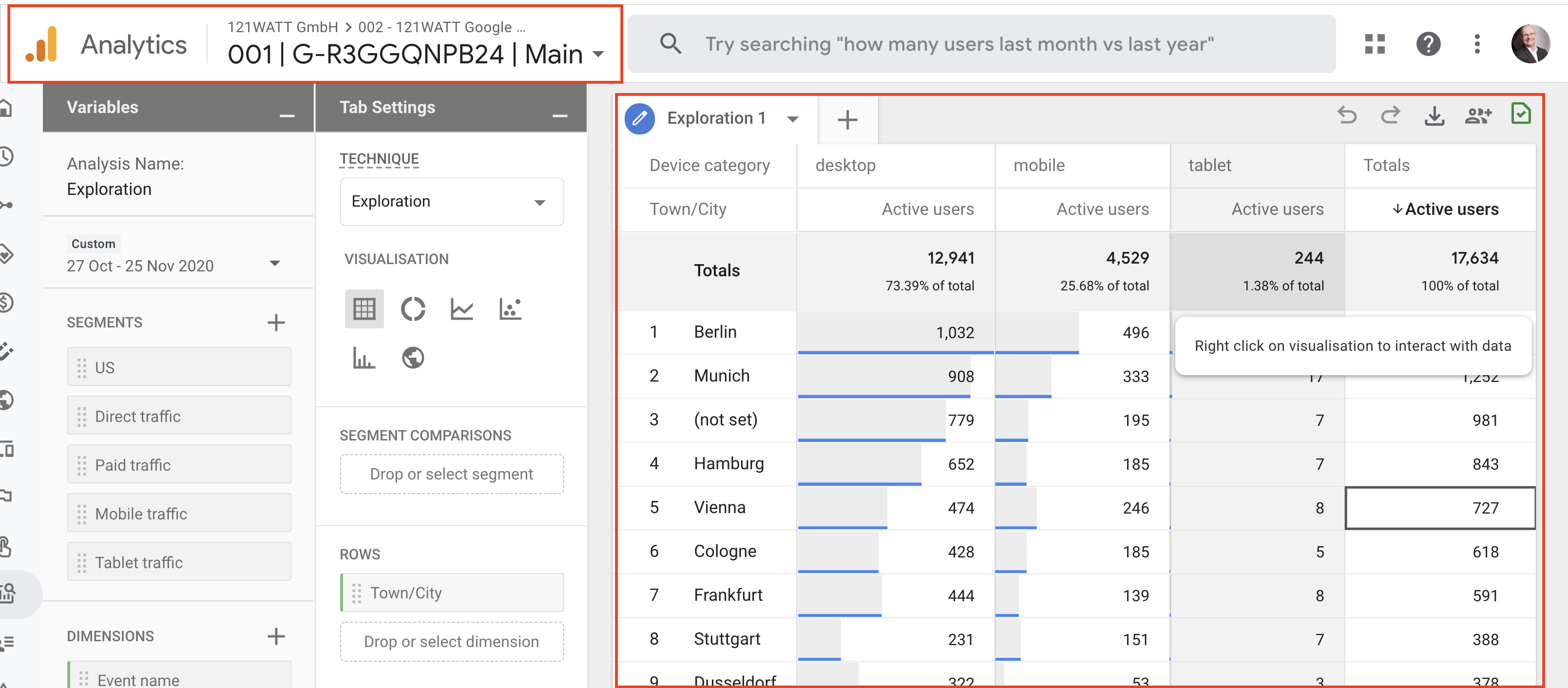The width and height of the screenshot is (1568, 688).
Task: Click the line chart visualisation icon
Action: [462, 307]
